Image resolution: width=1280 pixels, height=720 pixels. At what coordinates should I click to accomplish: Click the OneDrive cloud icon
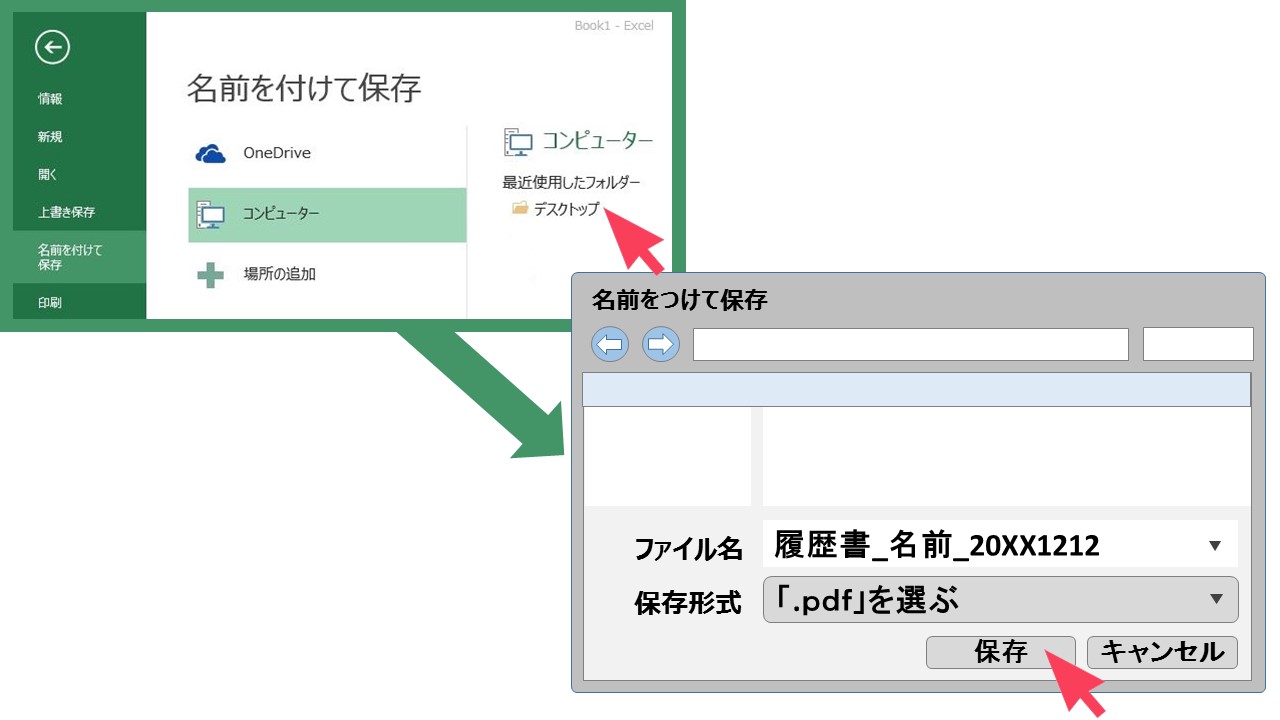pyautogui.click(x=210, y=154)
